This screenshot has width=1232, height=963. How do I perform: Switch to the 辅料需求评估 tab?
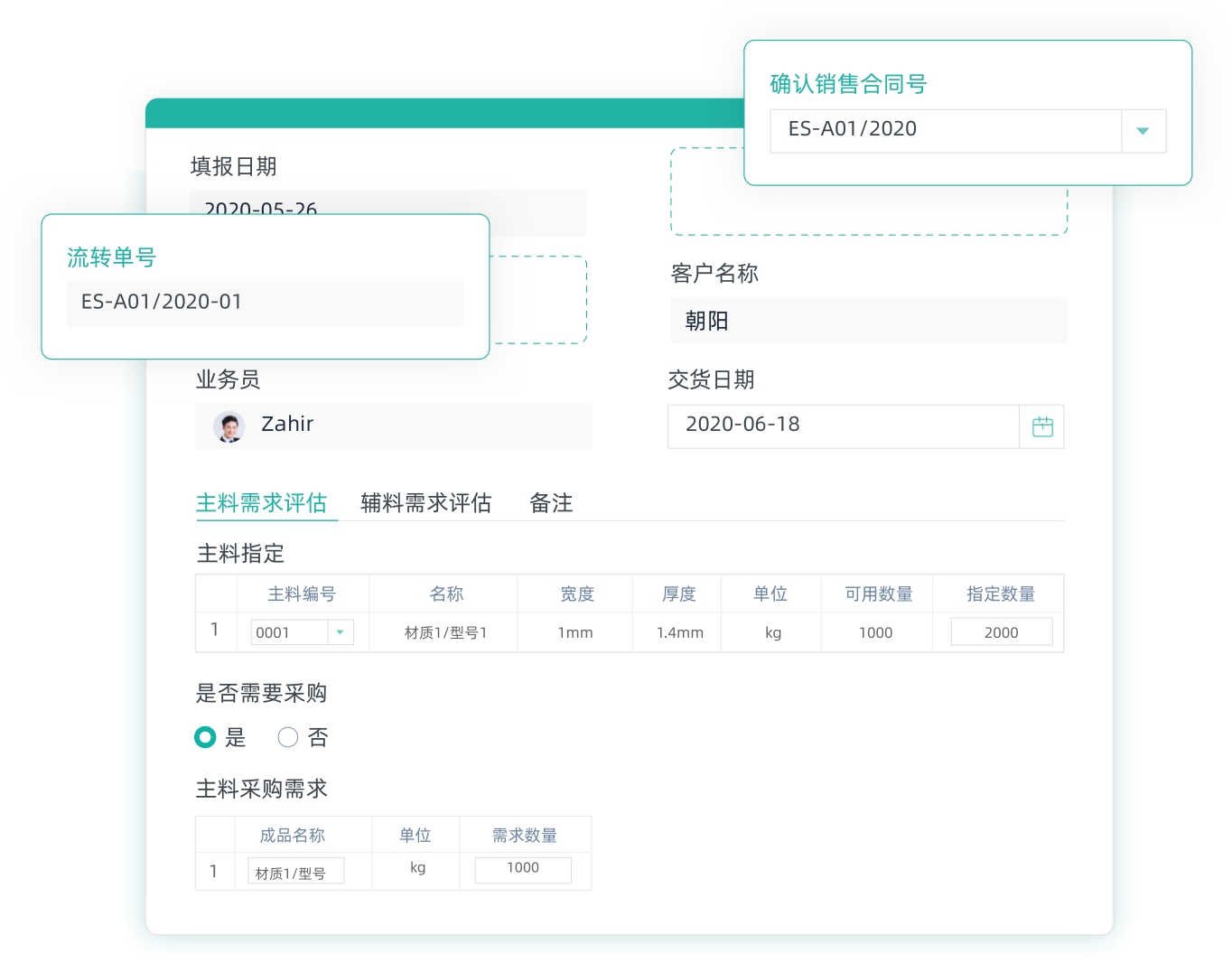pyautogui.click(x=425, y=502)
